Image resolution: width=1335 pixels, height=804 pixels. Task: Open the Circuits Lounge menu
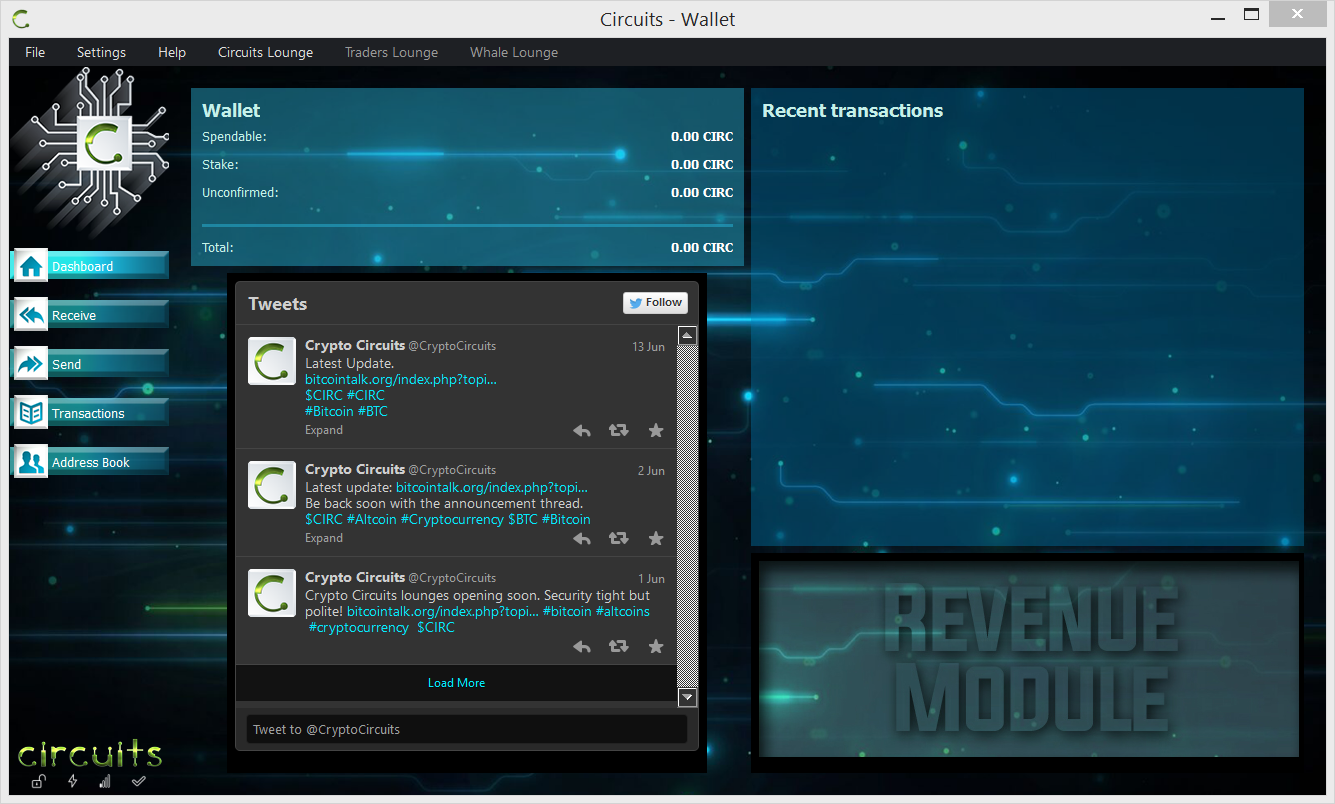[x=265, y=52]
